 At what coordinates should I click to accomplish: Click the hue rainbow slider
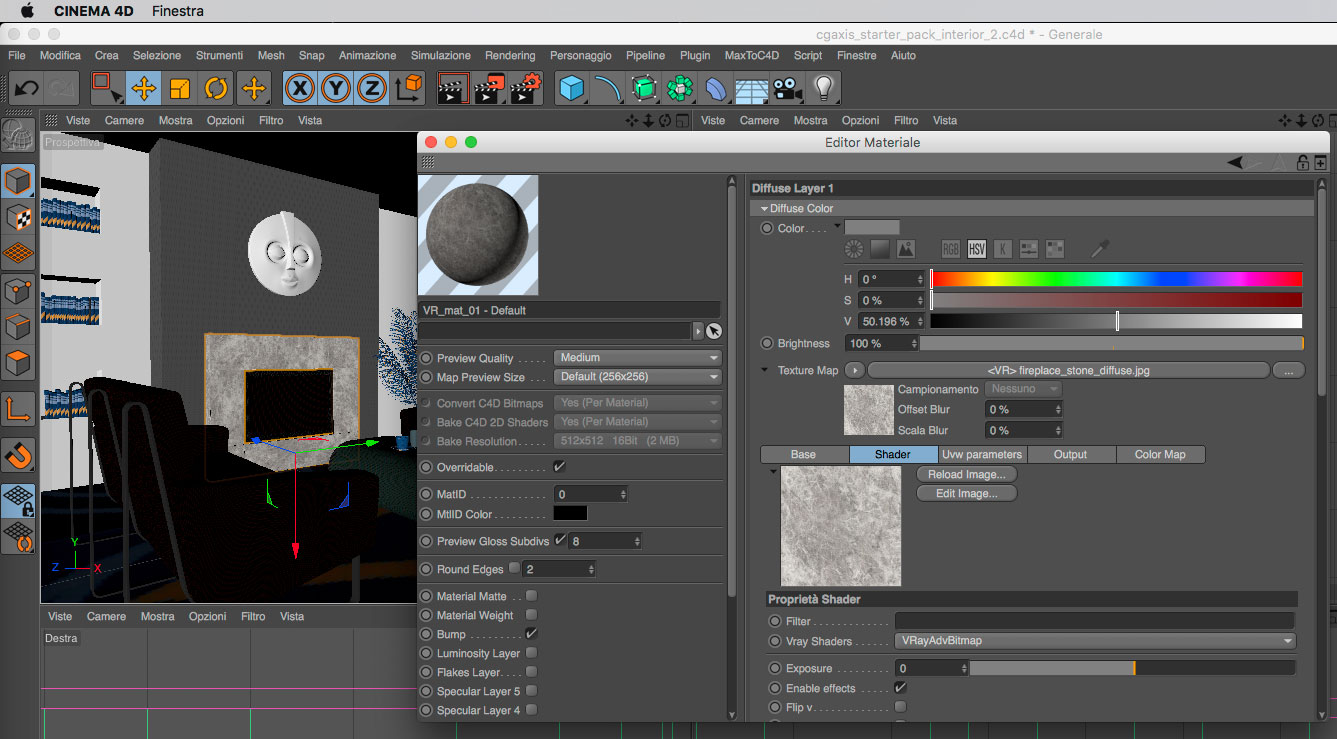point(1116,279)
